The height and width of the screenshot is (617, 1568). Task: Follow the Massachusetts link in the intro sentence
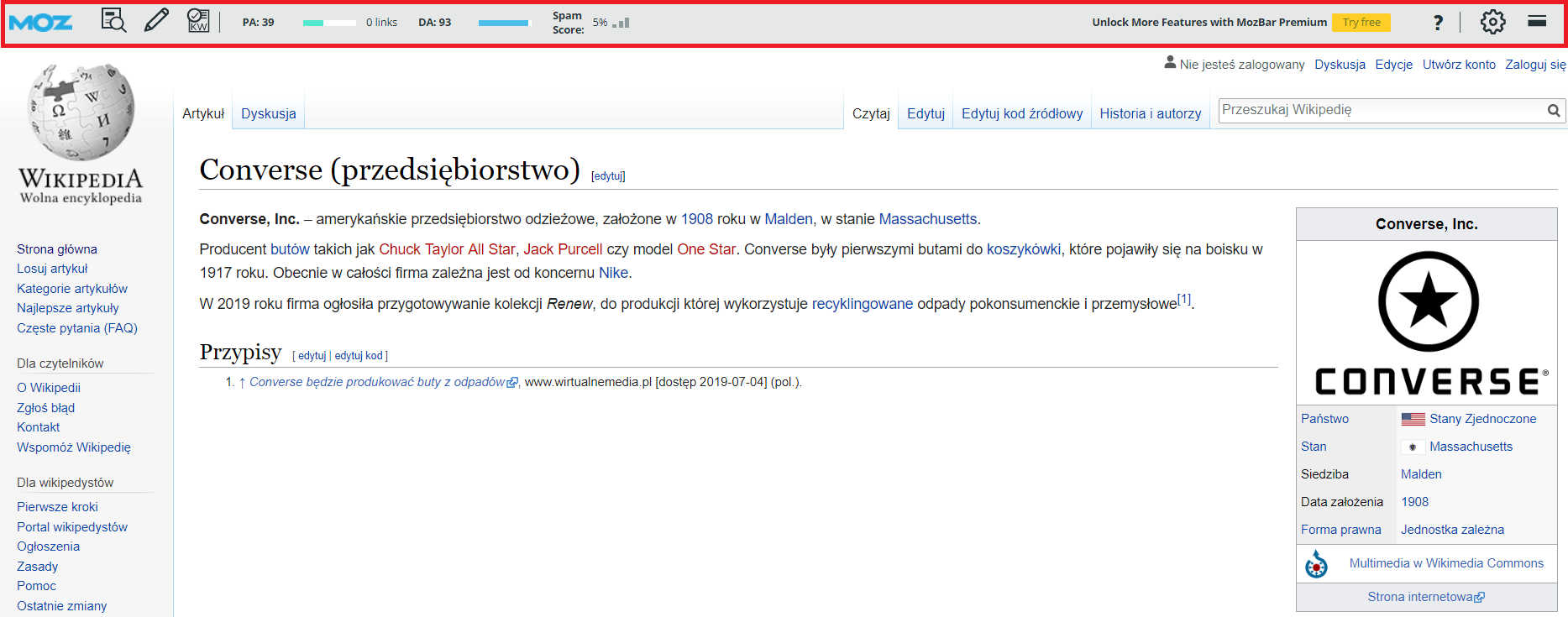(x=928, y=219)
